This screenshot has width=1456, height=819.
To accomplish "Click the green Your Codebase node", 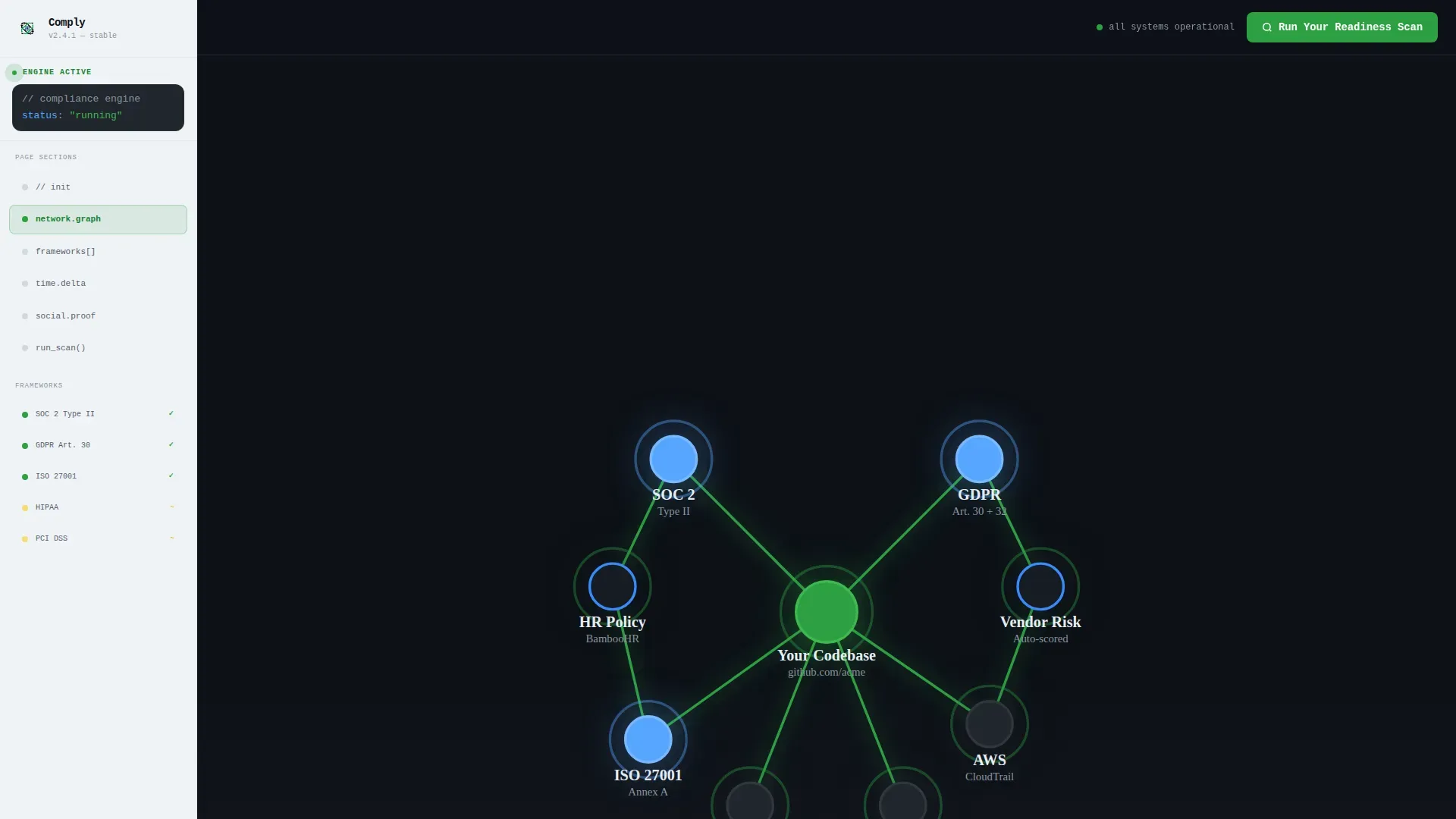I will (x=827, y=612).
